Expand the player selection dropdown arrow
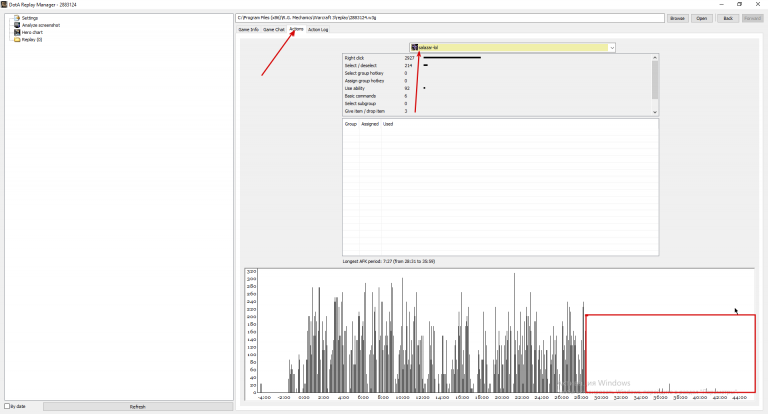 (x=612, y=48)
